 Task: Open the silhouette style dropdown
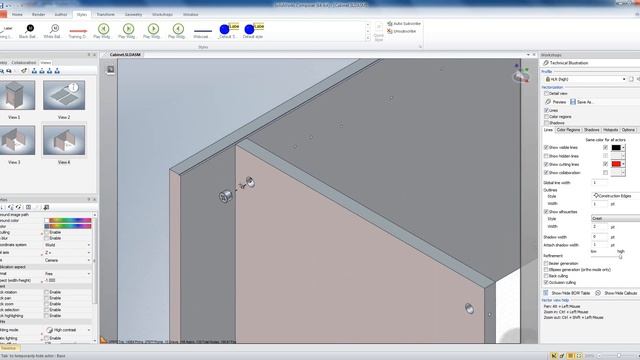tap(616, 219)
